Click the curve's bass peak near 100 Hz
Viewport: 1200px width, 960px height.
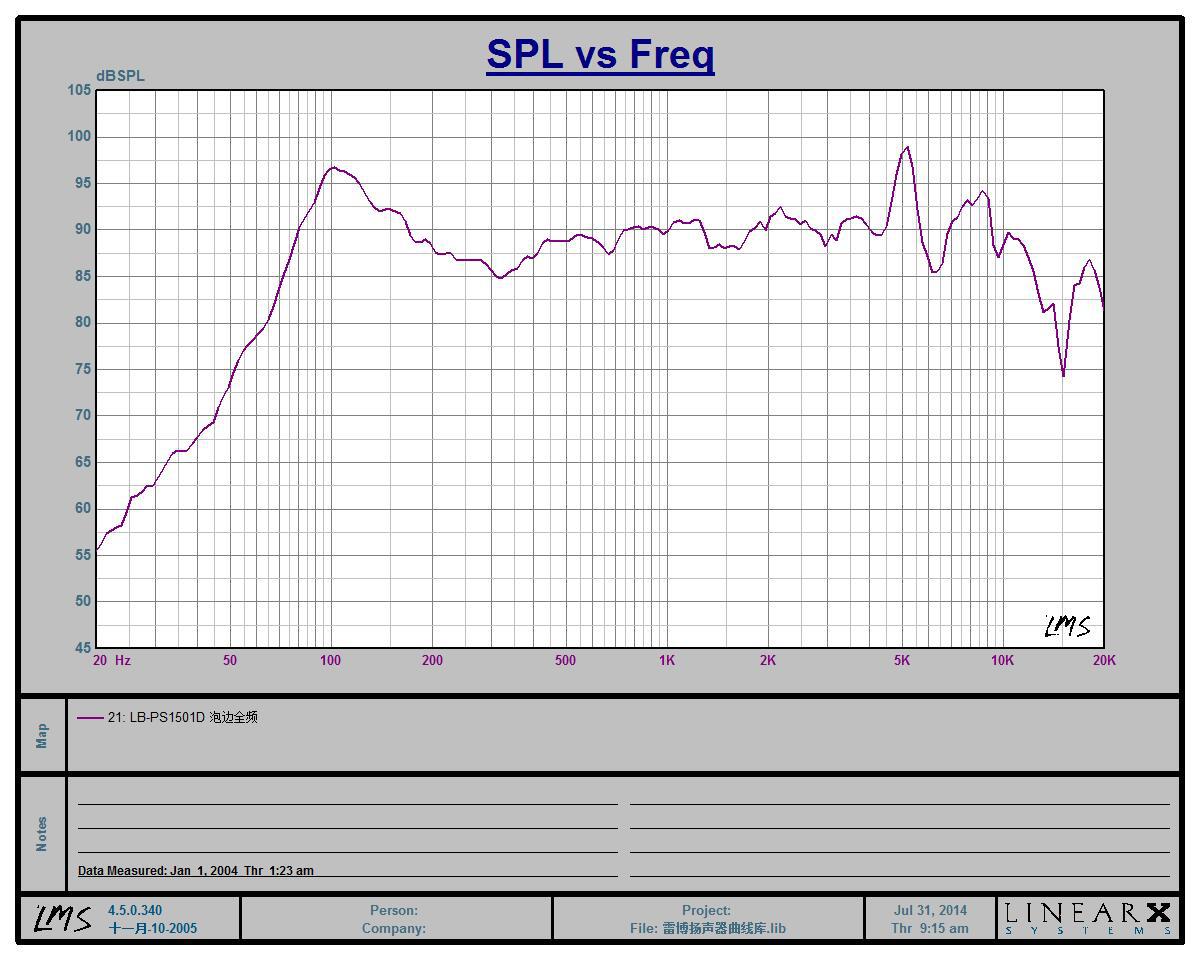(x=334, y=167)
